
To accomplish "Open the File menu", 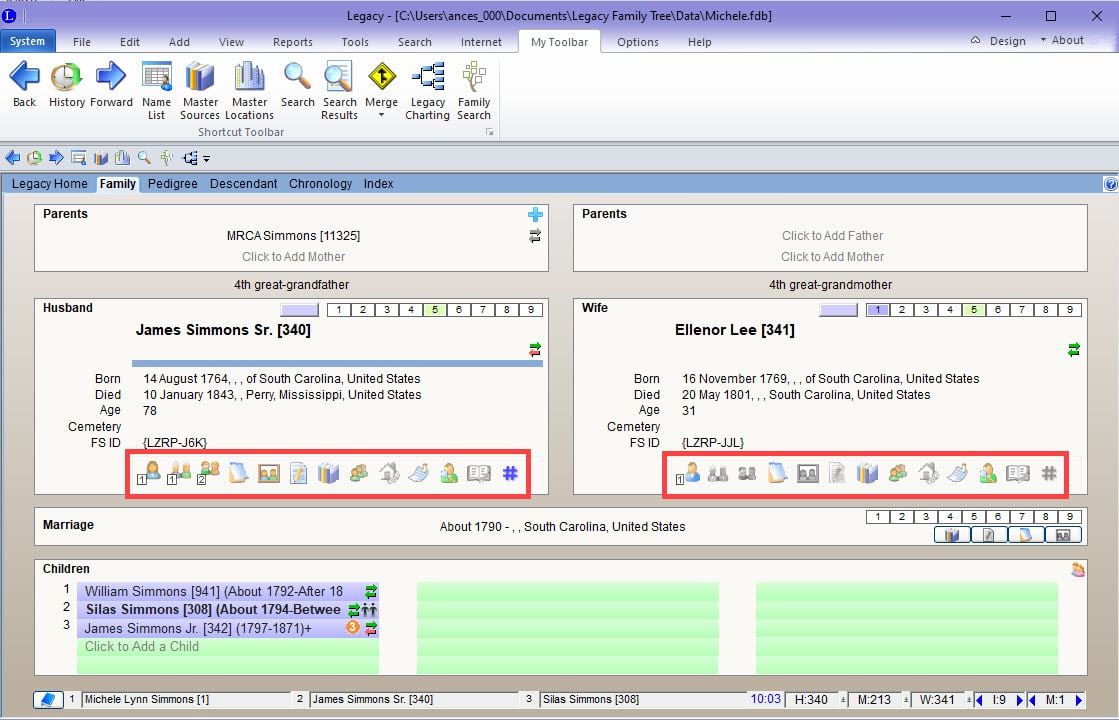I will 82,42.
